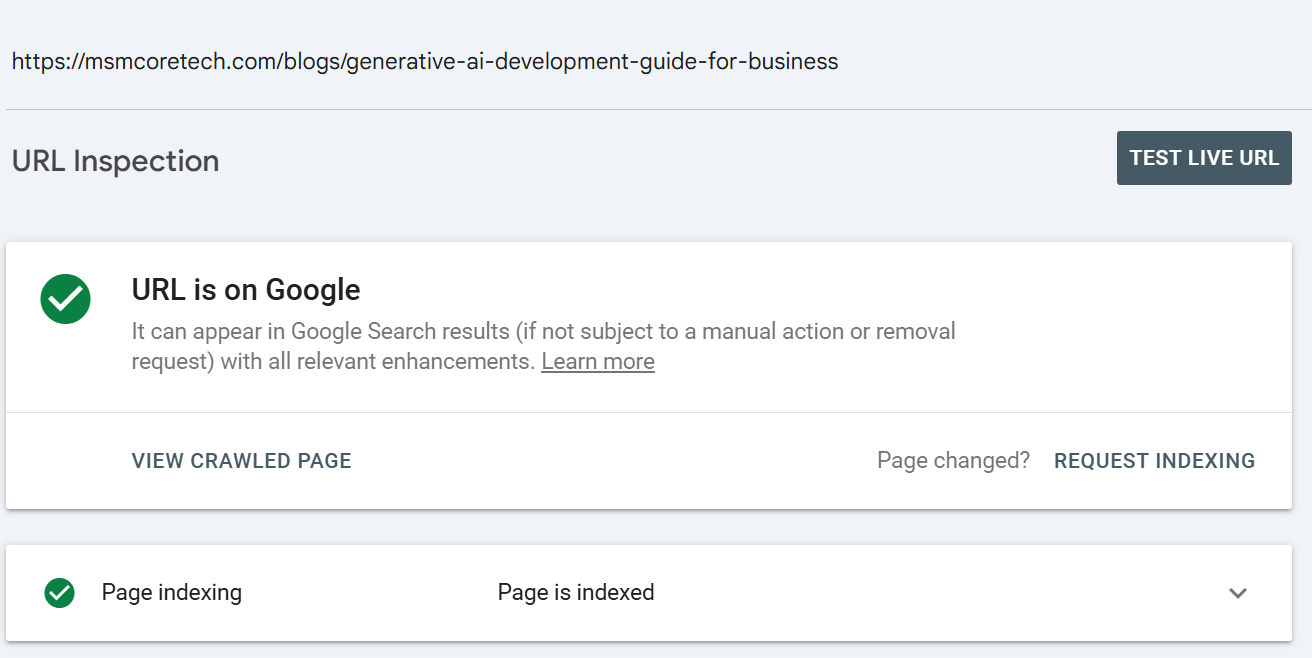
Task: Click the 'Page changed?' prompt text
Action: [x=952, y=461]
